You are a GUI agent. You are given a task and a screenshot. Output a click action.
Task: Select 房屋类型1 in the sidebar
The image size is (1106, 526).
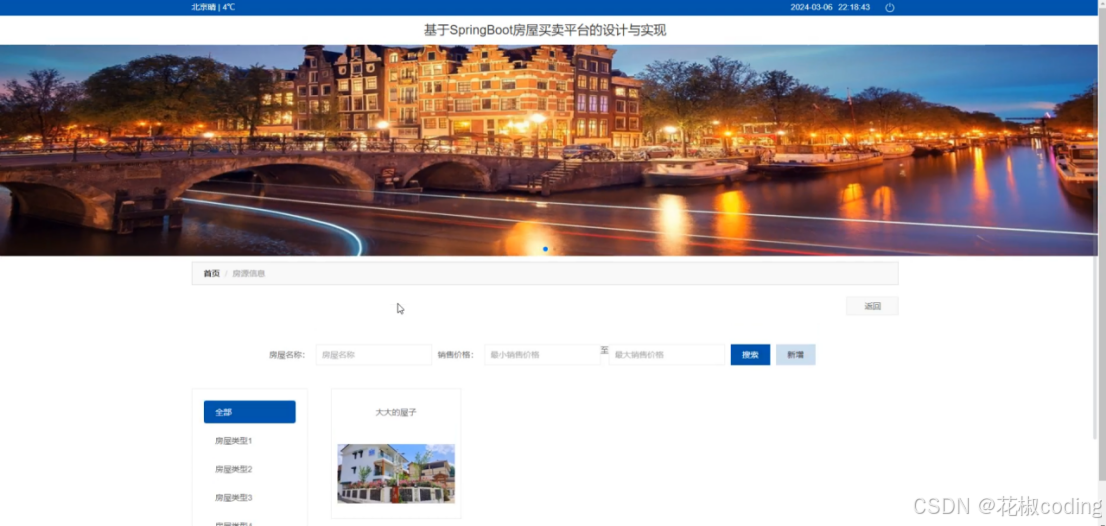point(233,441)
